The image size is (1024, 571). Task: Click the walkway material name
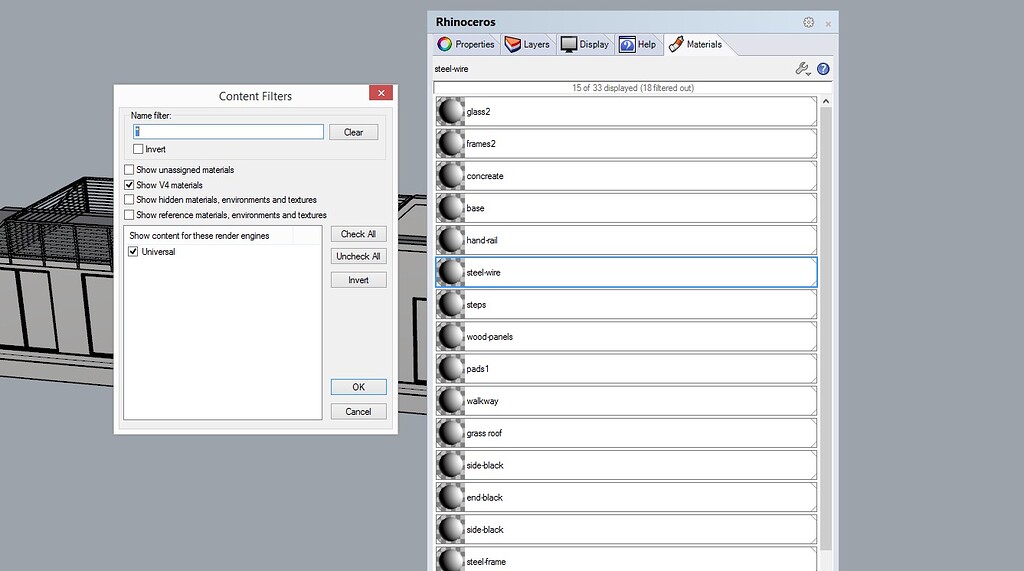tap(482, 401)
